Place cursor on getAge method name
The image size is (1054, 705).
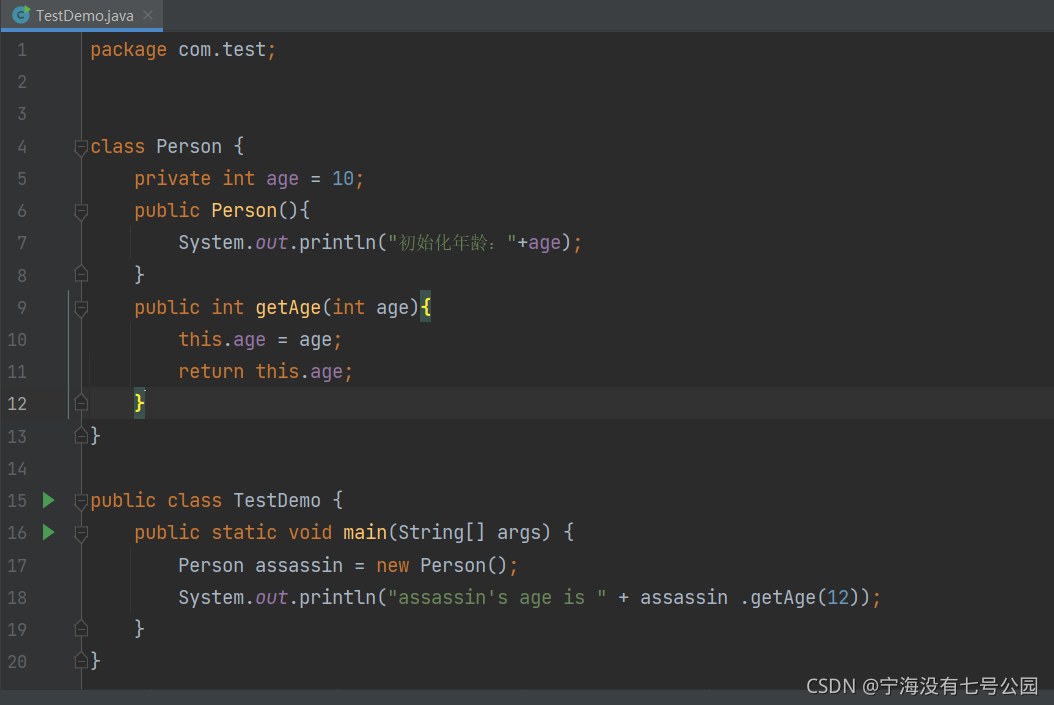tap(288, 308)
